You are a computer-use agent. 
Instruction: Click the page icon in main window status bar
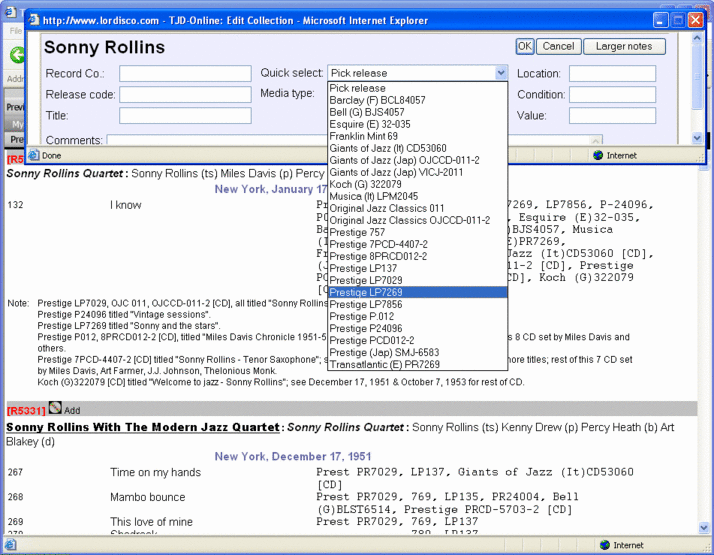(x=10, y=545)
